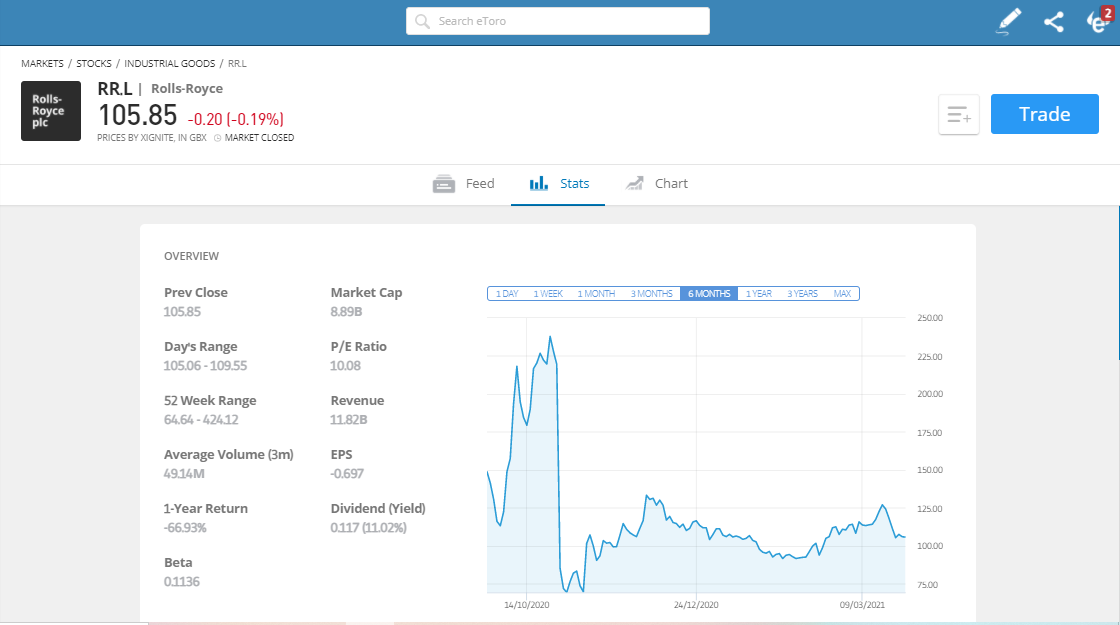Screen dimensions: 1120x625
Task: Click the Day's Range value
Action: (206, 366)
